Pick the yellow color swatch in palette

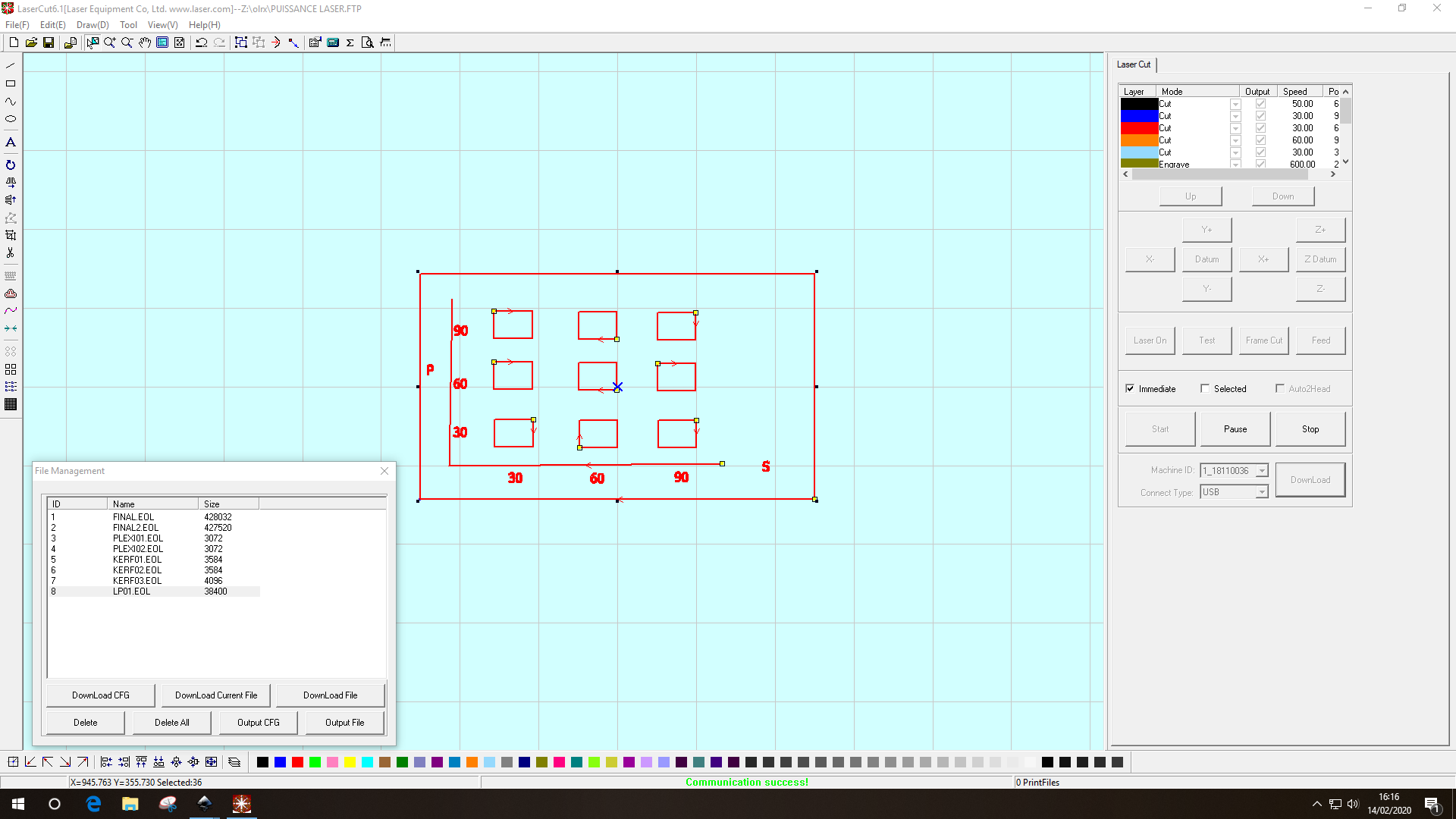[350, 762]
